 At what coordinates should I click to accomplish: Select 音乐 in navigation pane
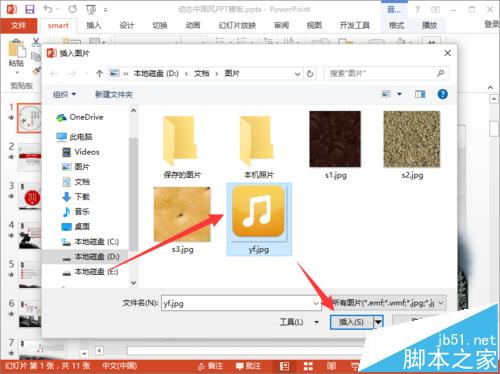(76, 211)
